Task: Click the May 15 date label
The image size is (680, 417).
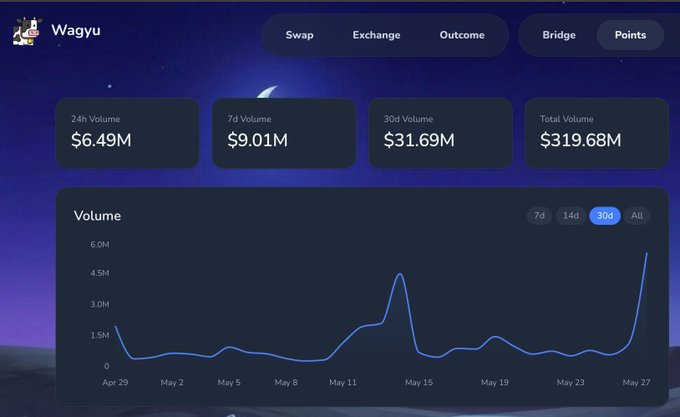Action: tap(418, 382)
